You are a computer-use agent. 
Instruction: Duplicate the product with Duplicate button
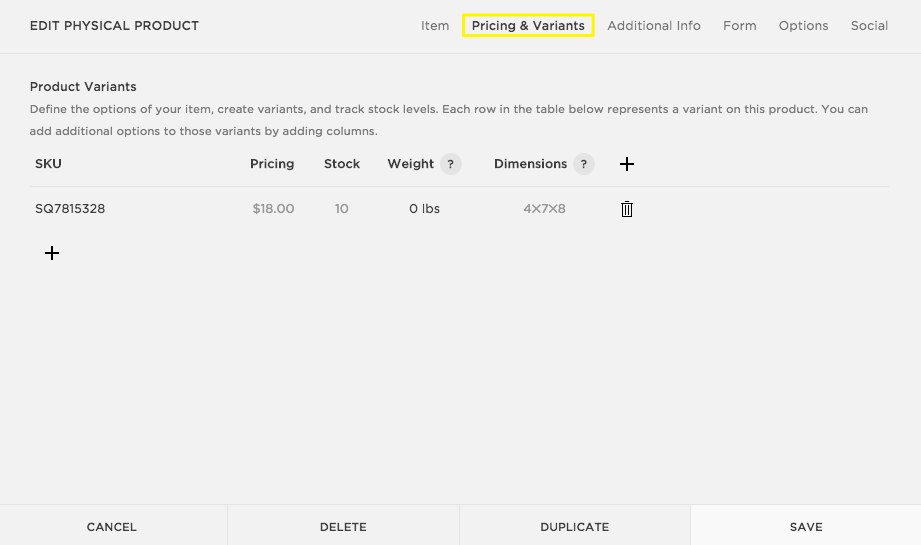coord(574,526)
